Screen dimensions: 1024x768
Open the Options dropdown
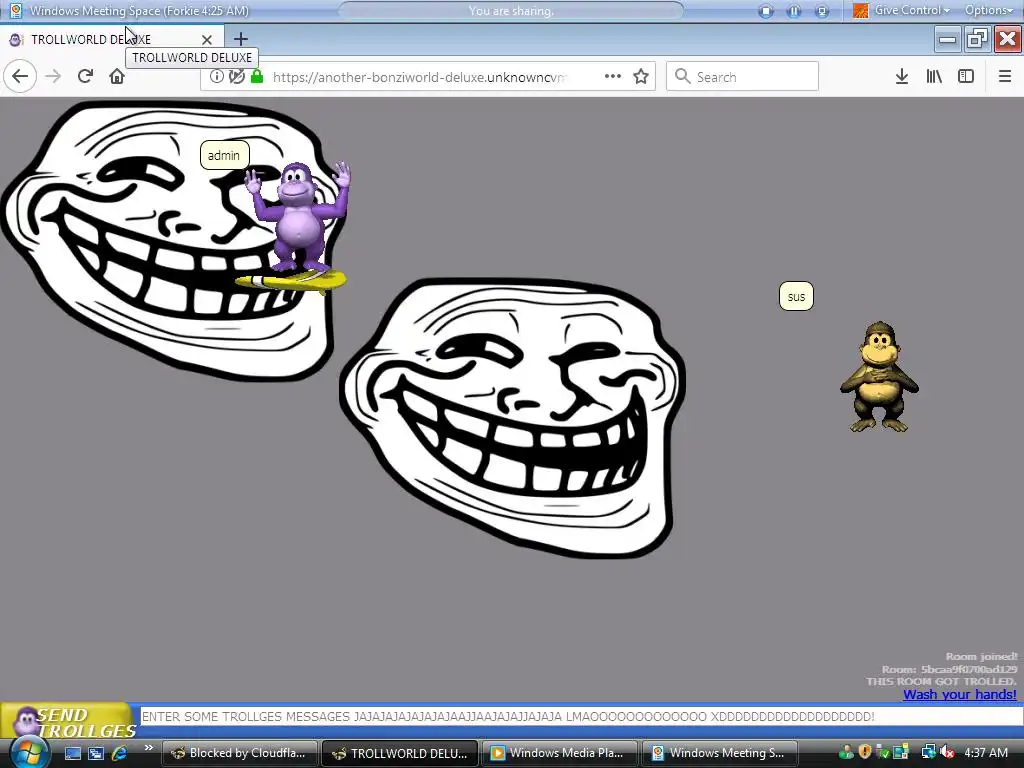click(989, 10)
